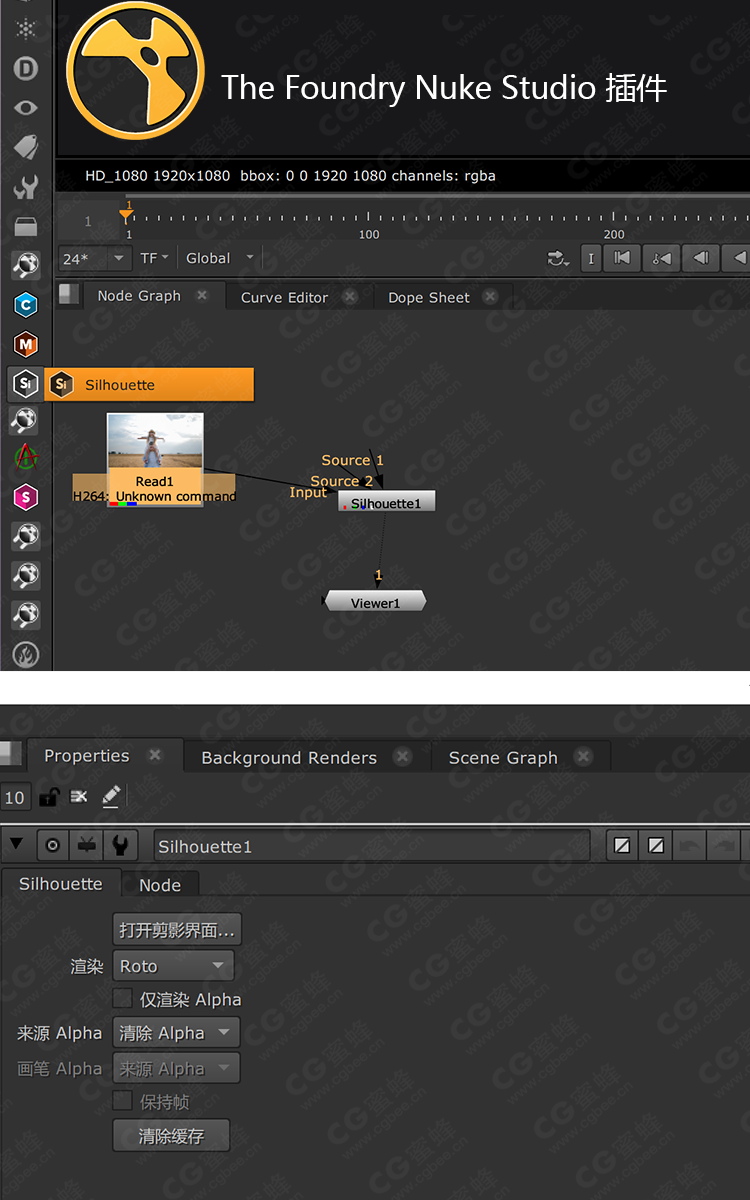Select the Properties tab
Viewport: 750px width, 1200px height.
tap(87, 756)
